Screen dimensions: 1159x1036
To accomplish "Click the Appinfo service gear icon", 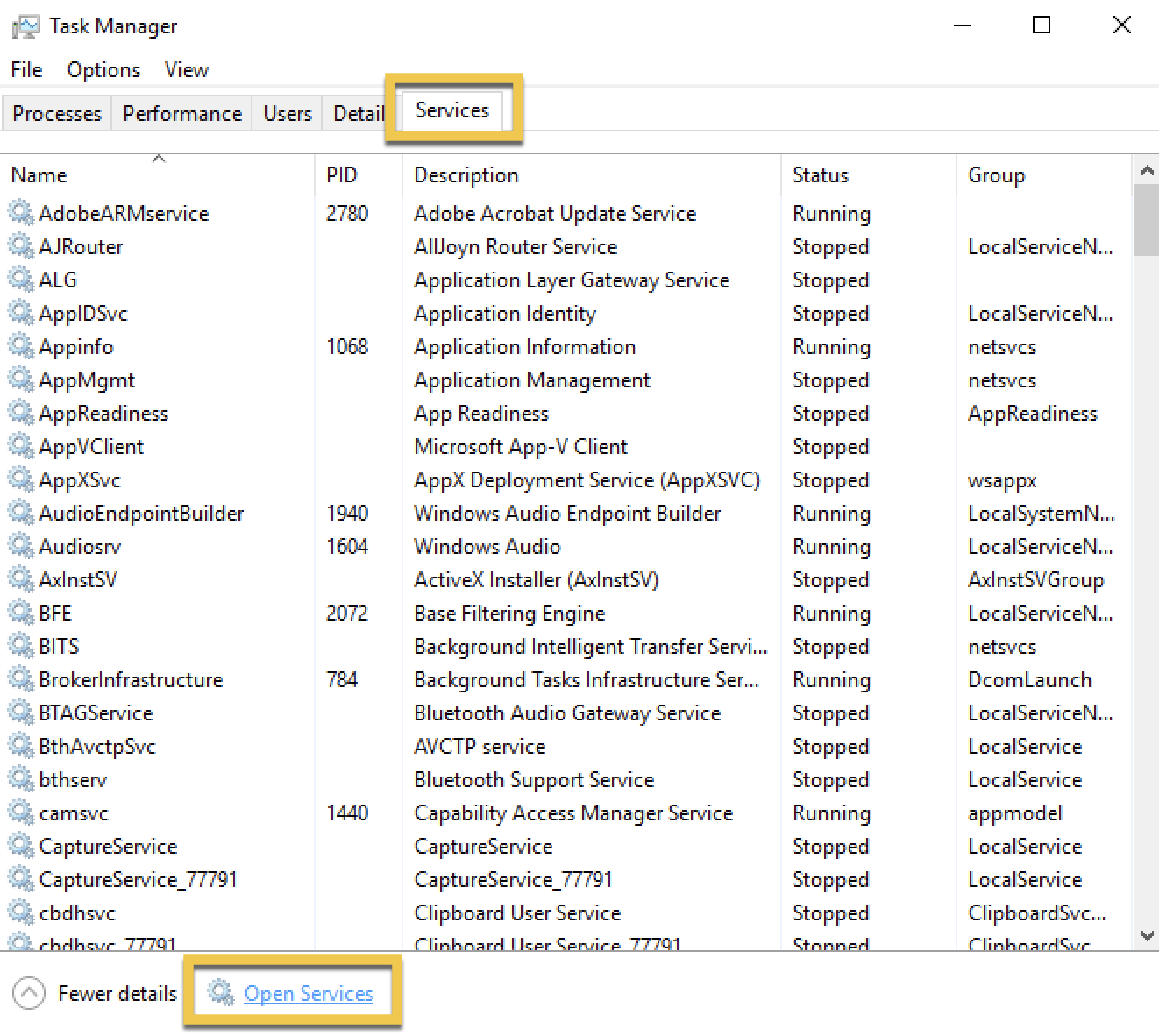I will pyautogui.click(x=21, y=346).
